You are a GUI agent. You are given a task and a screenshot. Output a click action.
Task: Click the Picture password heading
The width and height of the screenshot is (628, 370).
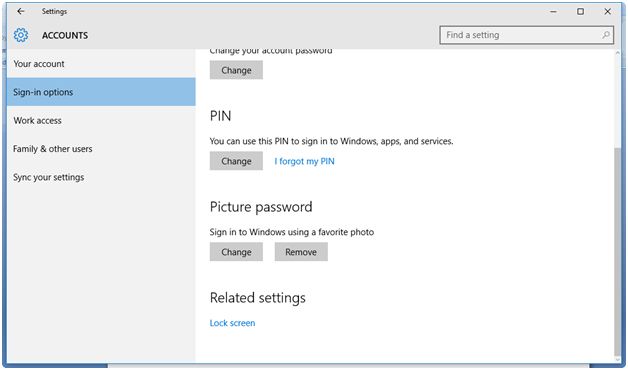click(261, 207)
